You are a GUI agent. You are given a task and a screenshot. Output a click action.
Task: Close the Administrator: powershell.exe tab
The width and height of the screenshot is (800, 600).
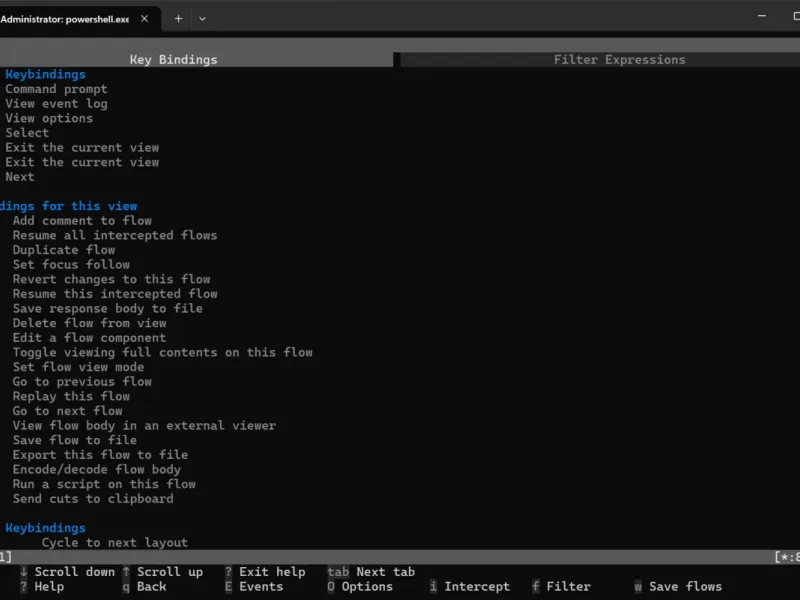[144, 19]
